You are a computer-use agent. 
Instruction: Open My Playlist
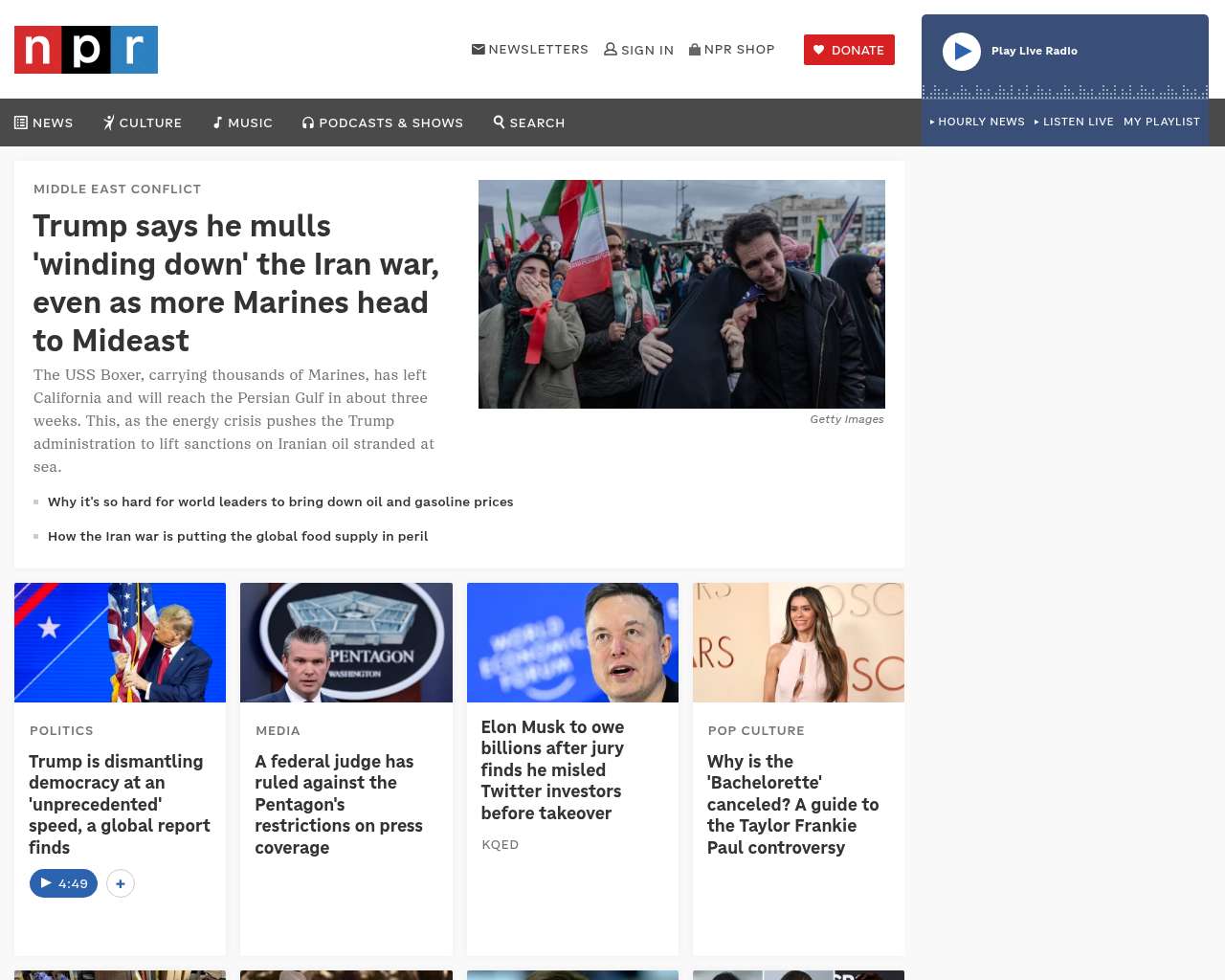(1161, 122)
